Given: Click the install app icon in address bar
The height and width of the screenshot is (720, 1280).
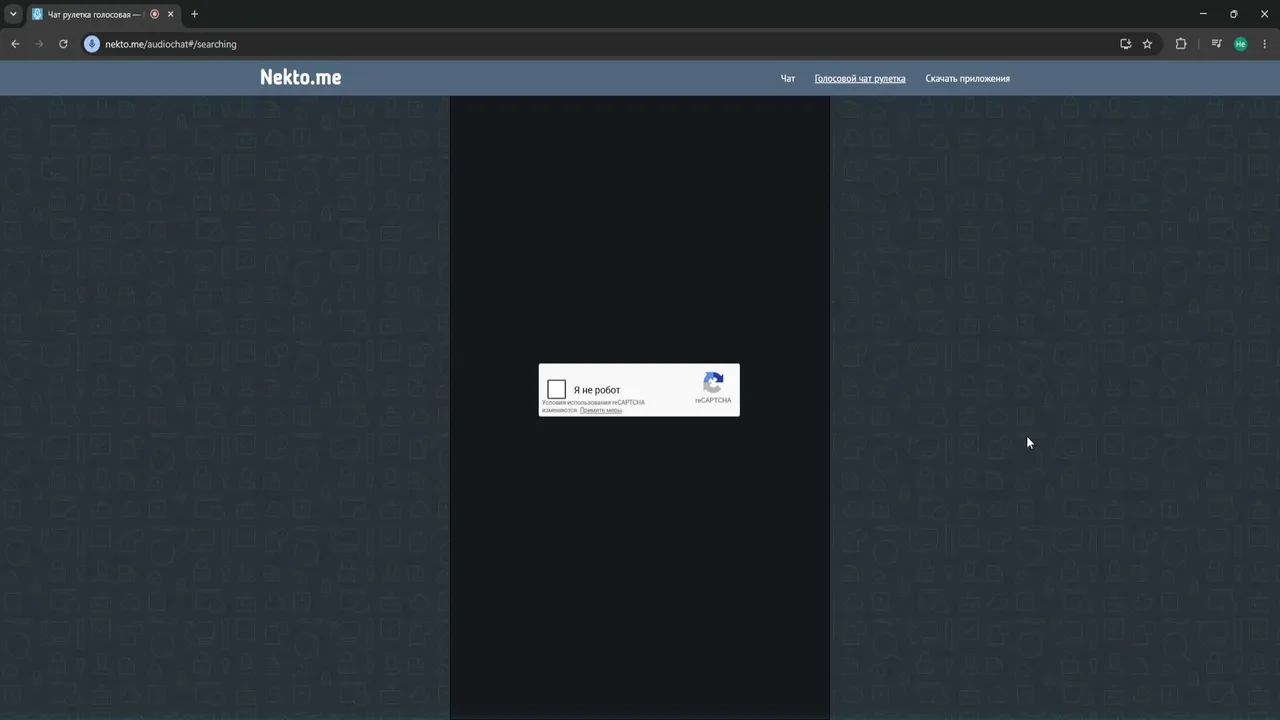Looking at the screenshot, I should [x=1126, y=44].
